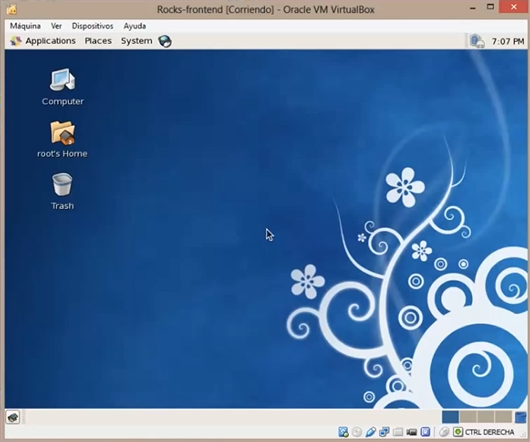Open the Máquina menu
The image size is (530, 442).
(x=25, y=26)
